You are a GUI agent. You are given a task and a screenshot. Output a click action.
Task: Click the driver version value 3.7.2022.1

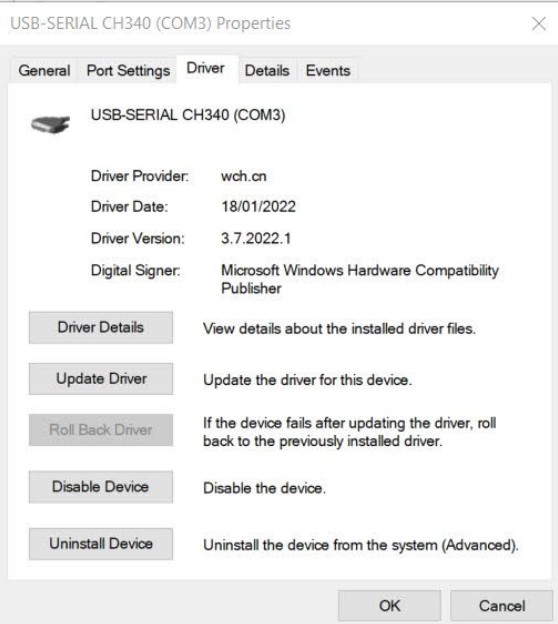click(256, 239)
